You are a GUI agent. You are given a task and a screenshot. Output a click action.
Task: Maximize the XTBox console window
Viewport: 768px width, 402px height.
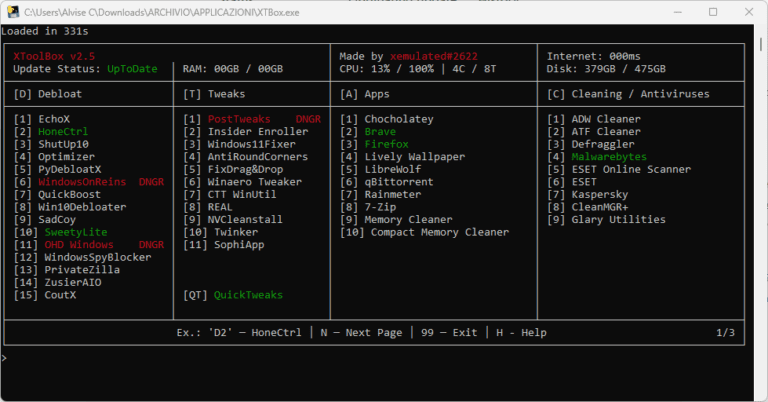click(x=713, y=12)
